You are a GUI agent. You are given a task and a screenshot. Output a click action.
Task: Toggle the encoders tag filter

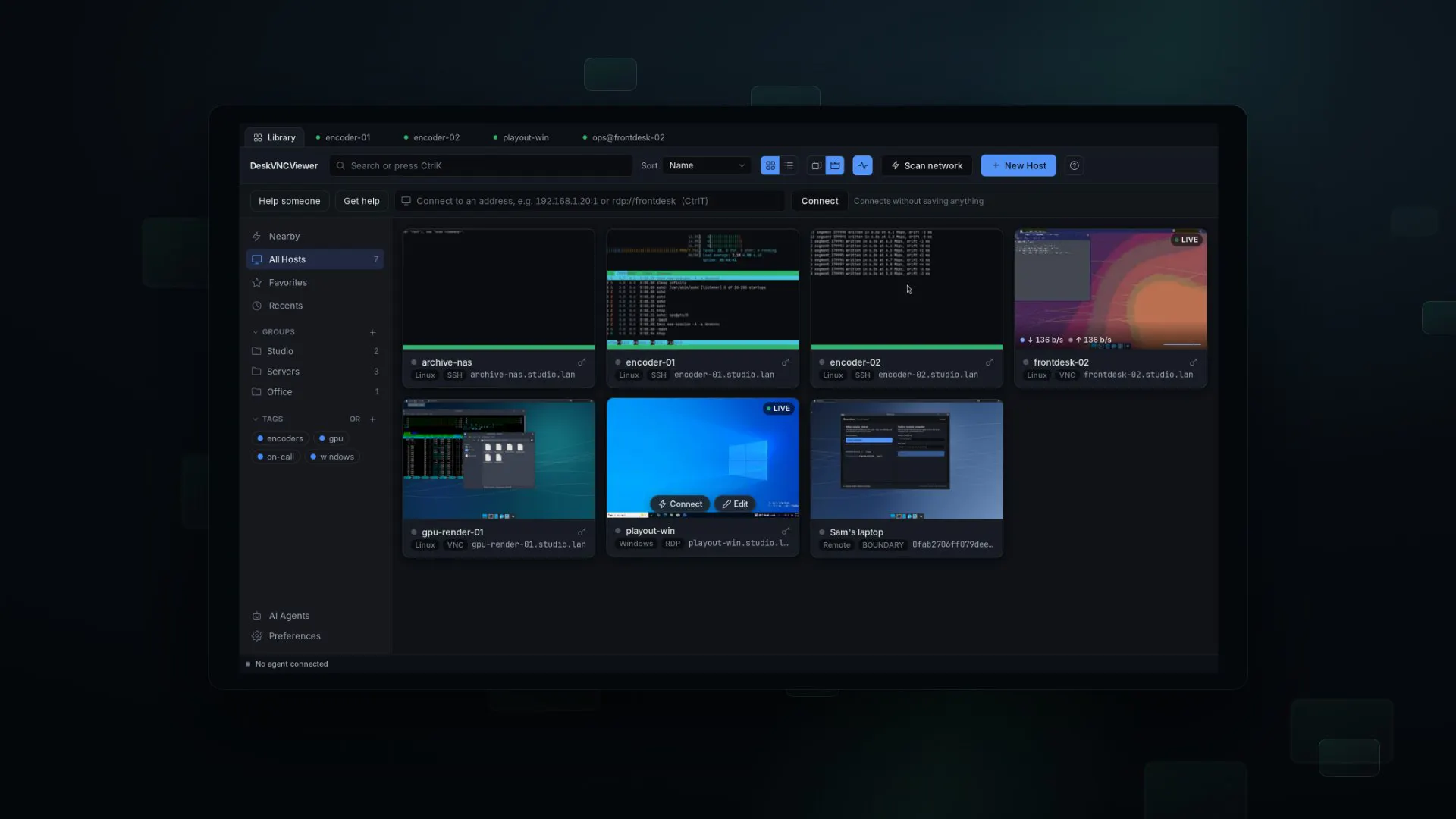[x=280, y=438]
